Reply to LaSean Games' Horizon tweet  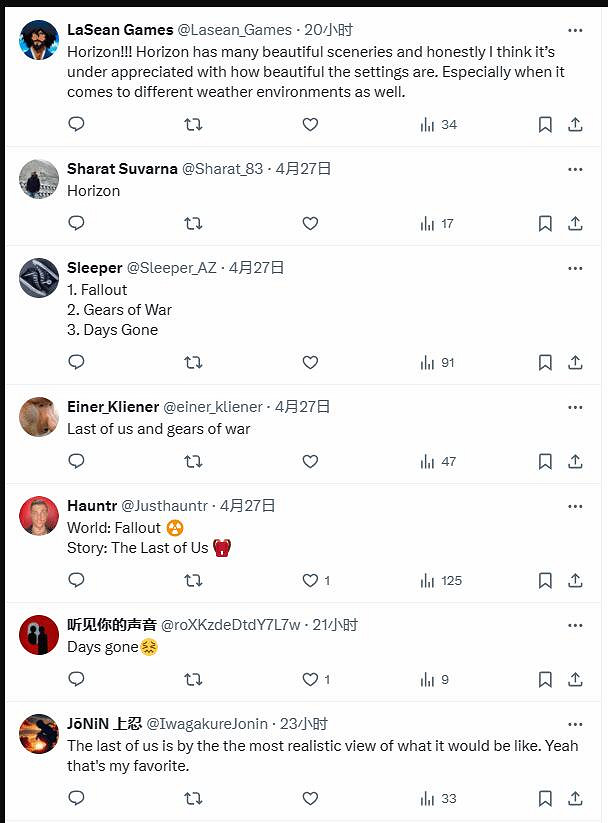(x=76, y=124)
